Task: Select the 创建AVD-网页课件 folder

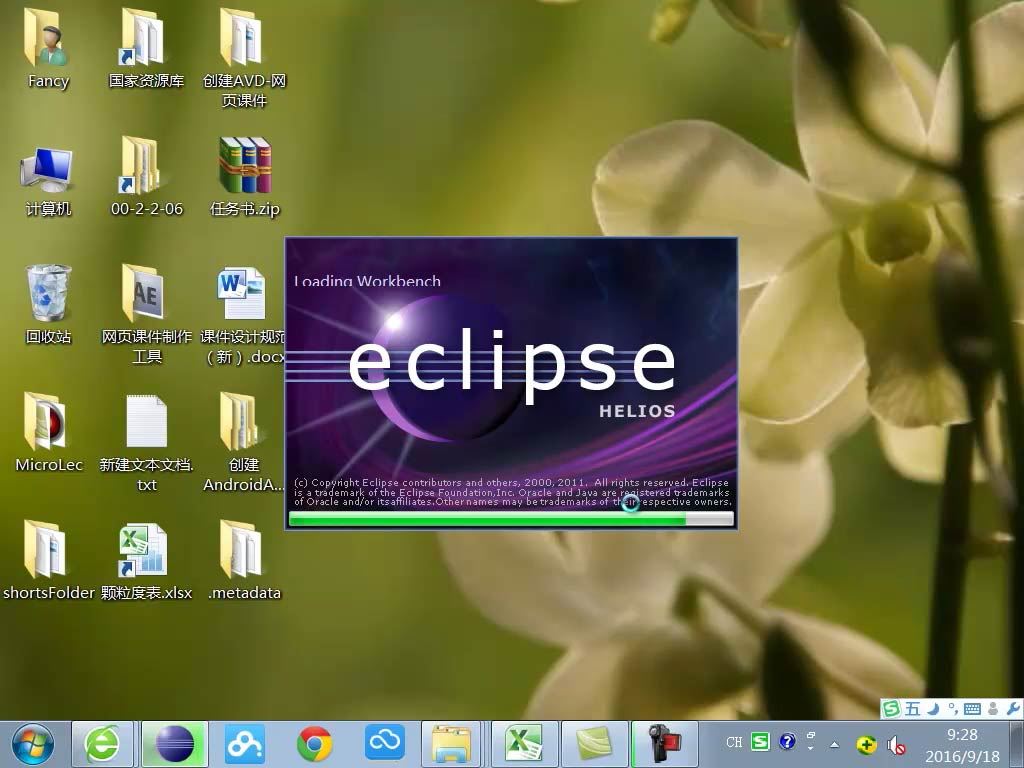Action: [244, 57]
